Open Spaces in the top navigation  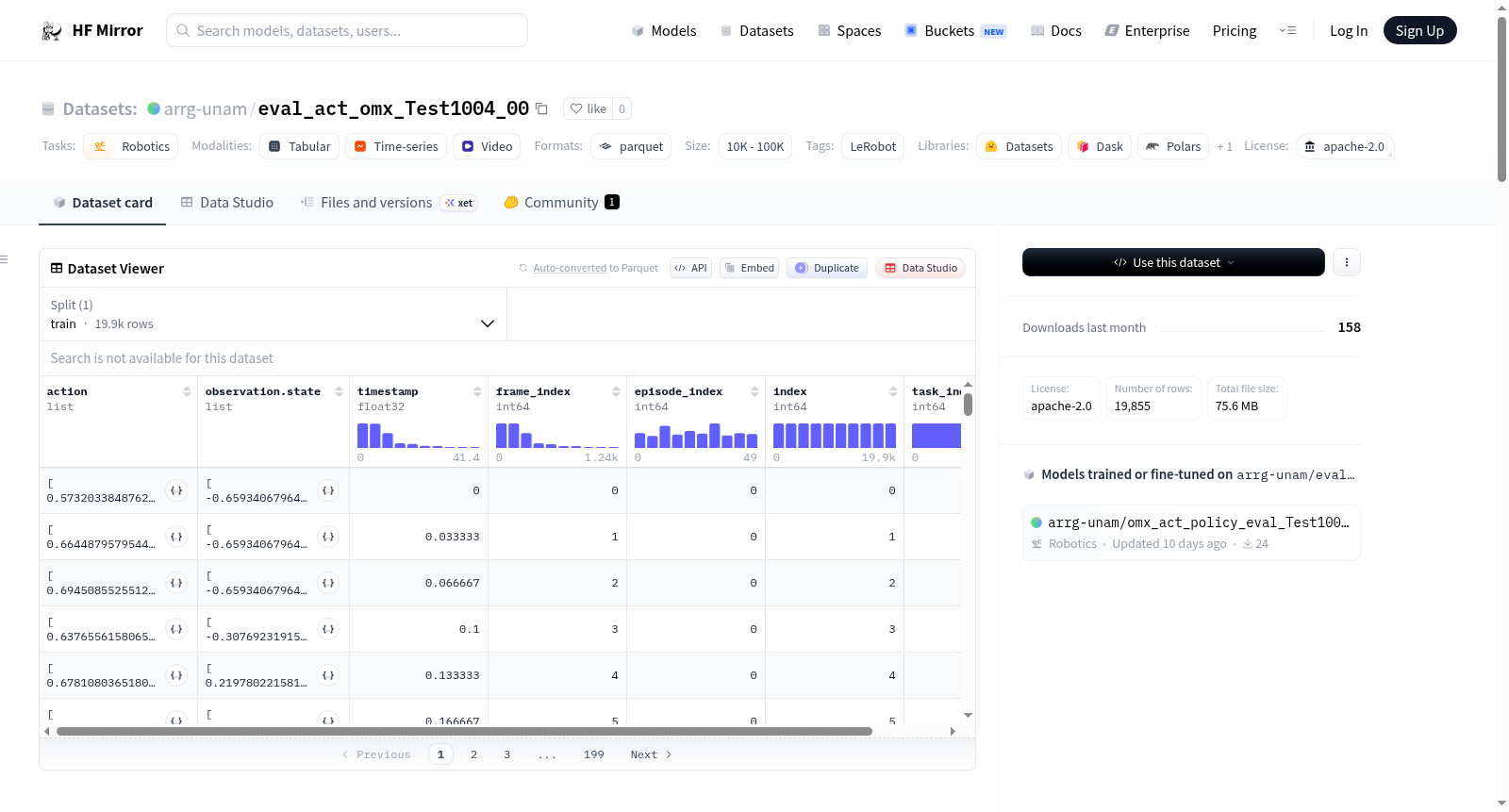point(849,31)
